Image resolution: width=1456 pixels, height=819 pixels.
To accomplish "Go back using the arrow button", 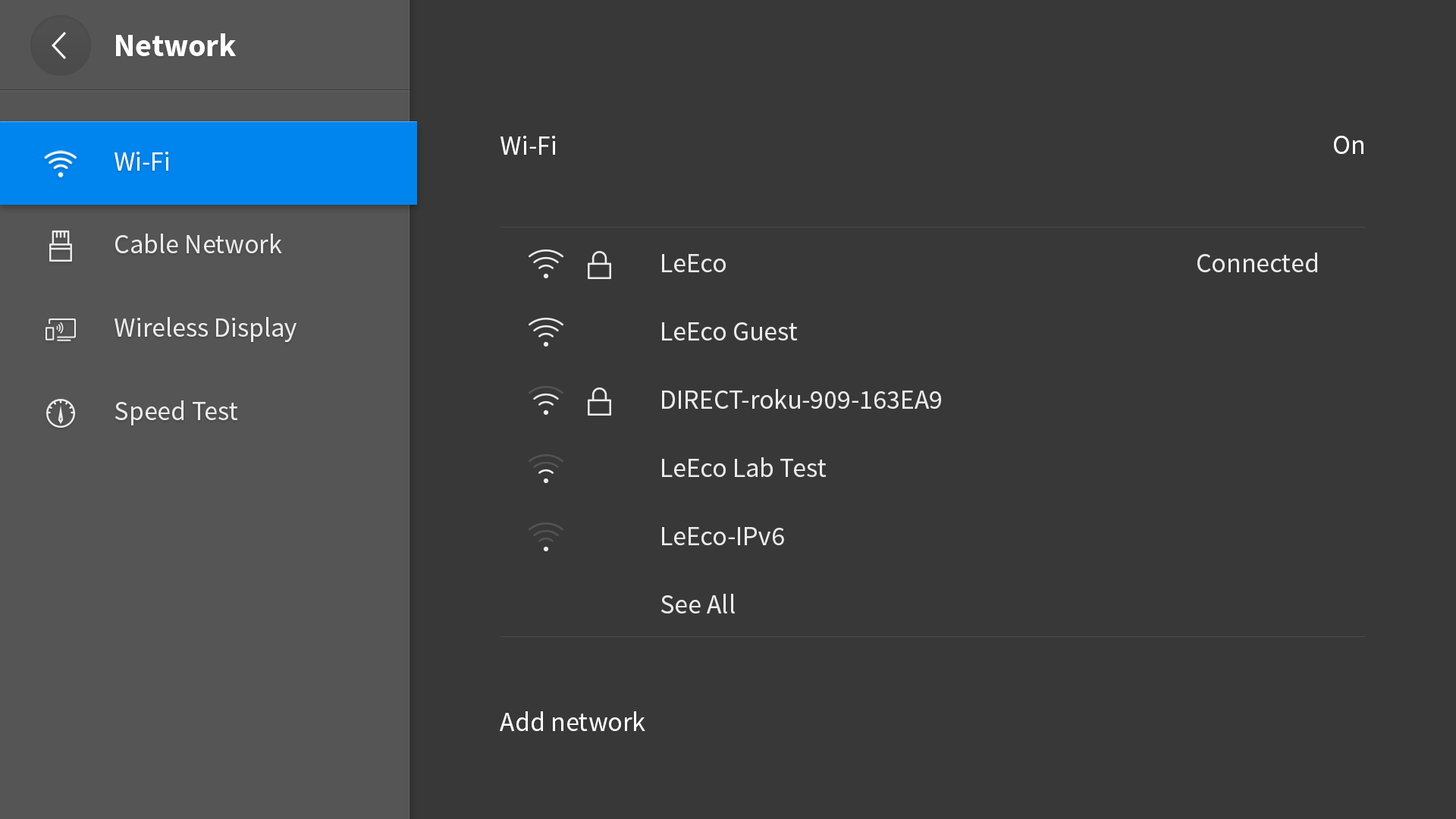I will (60, 45).
